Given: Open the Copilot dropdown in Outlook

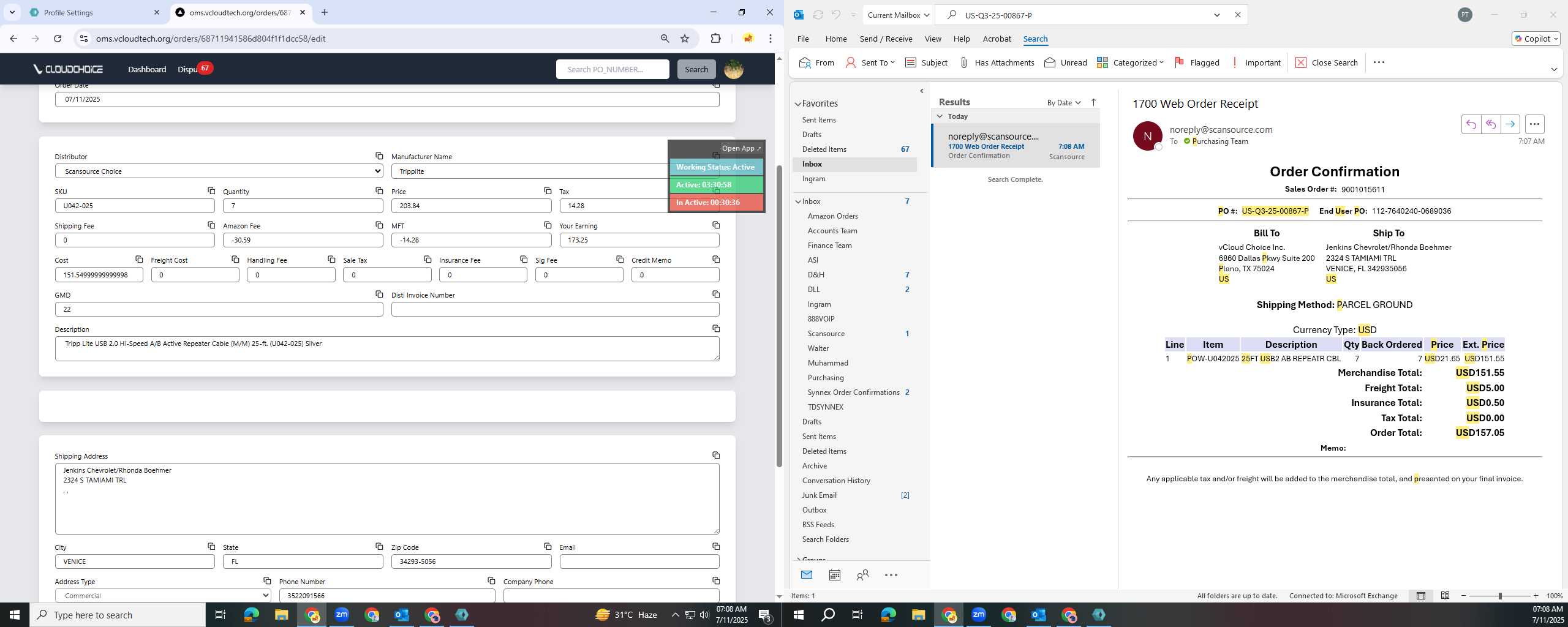Looking at the screenshot, I should pyautogui.click(x=1536, y=39).
